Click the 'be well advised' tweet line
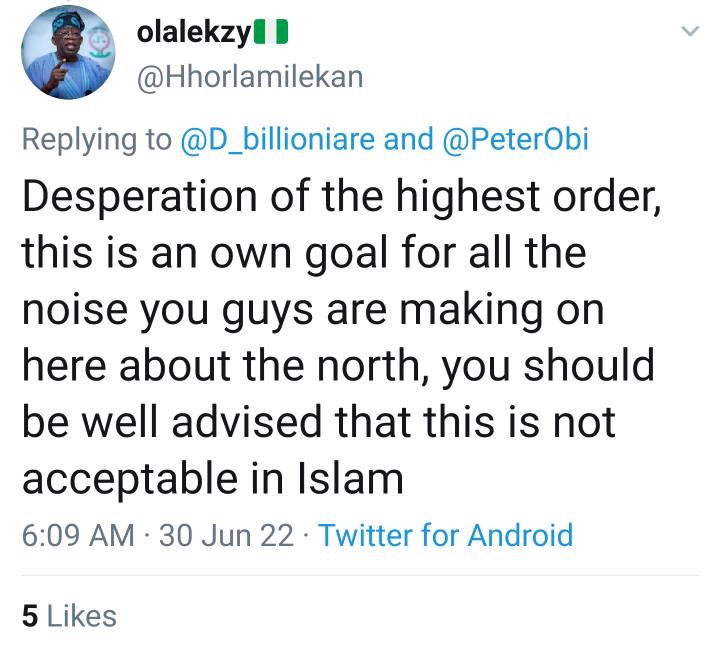Image resolution: width=720 pixels, height=651 pixels. point(318,423)
